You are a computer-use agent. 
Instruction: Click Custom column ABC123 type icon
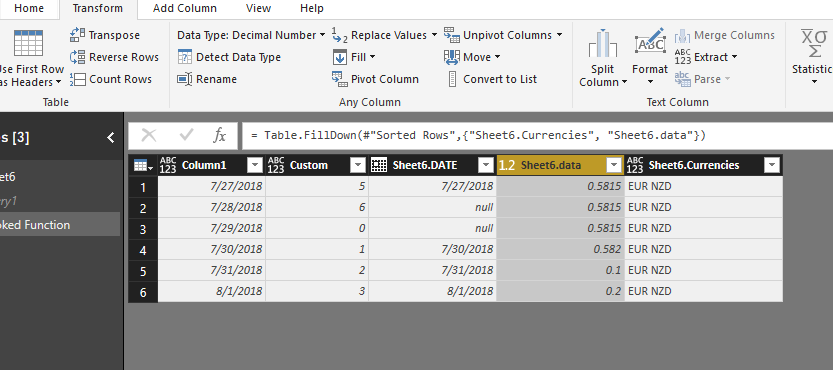pyautogui.click(x=276, y=165)
